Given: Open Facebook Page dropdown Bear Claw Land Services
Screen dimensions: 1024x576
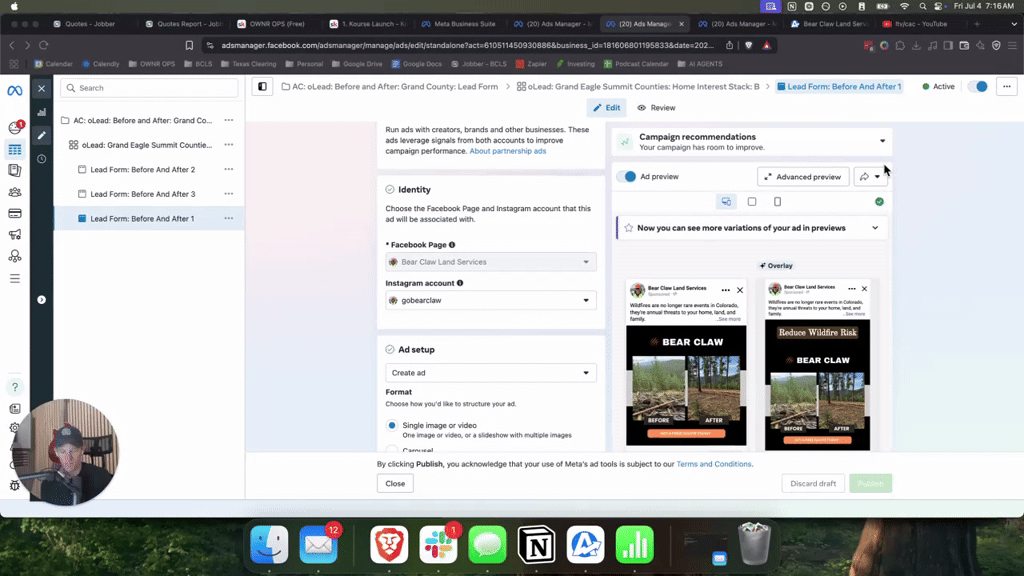Looking at the screenshot, I should pyautogui.click(x=490, y=262).
